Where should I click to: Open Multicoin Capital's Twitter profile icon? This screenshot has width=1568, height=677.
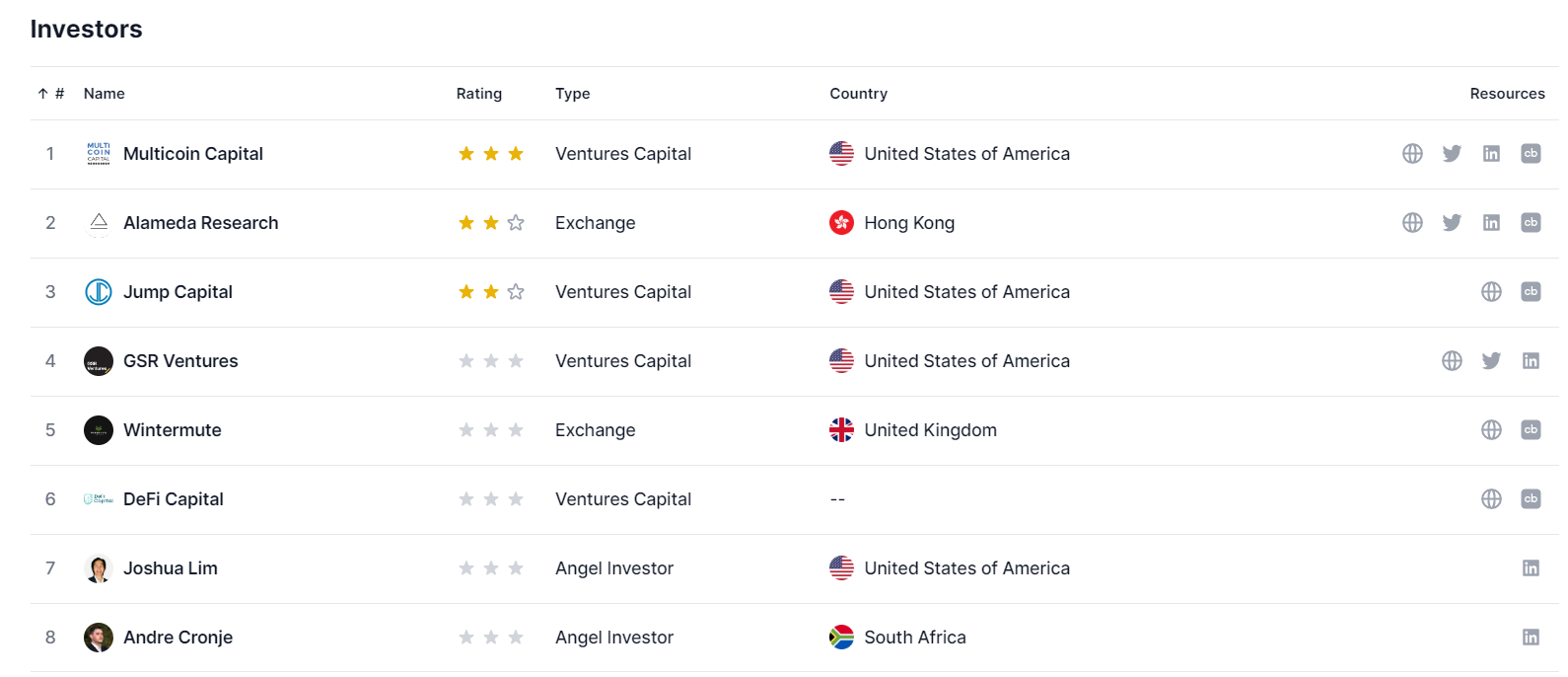pyautogui.click(x=1452, y=154)
